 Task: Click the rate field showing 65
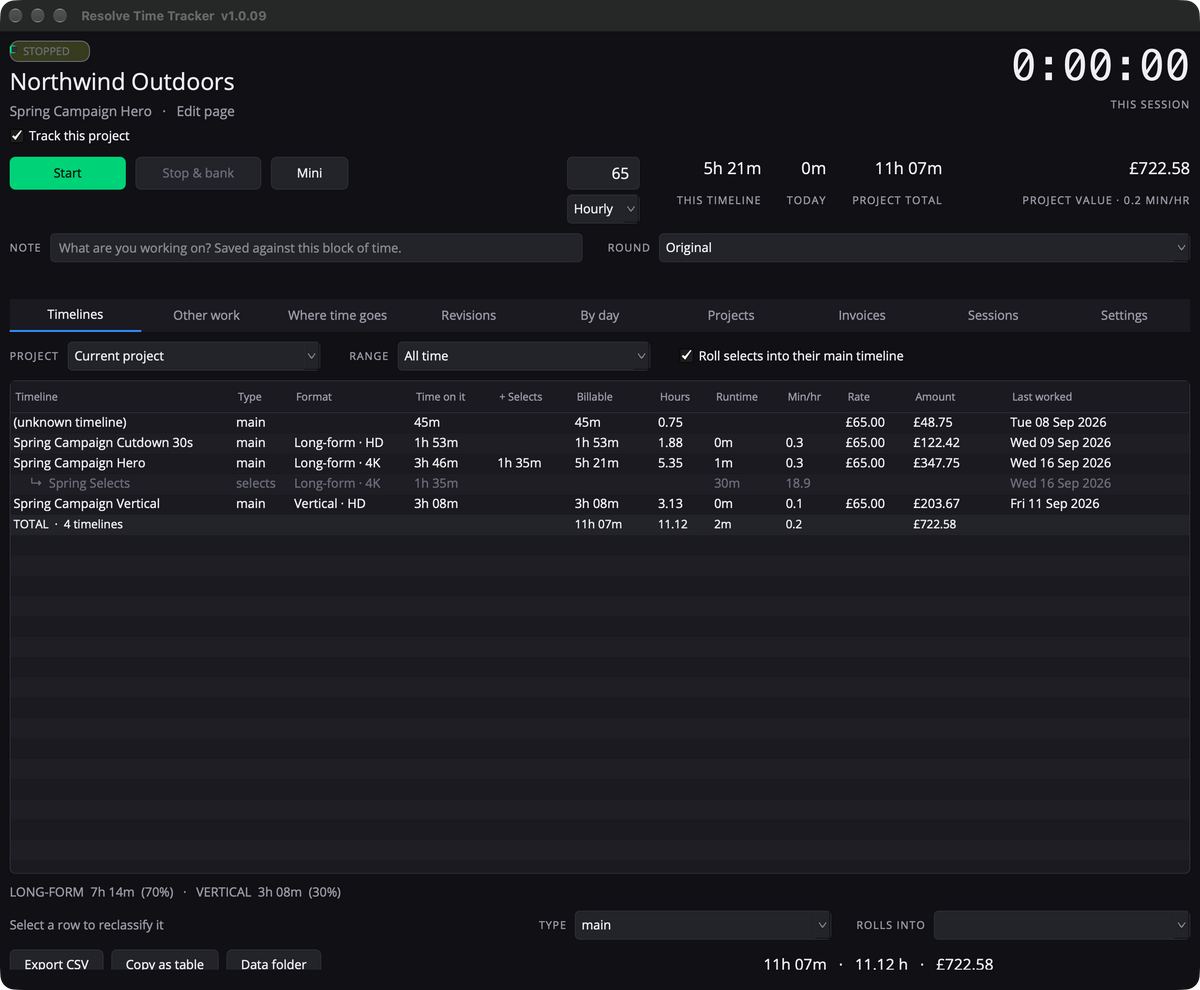click(x=603, y=173)
